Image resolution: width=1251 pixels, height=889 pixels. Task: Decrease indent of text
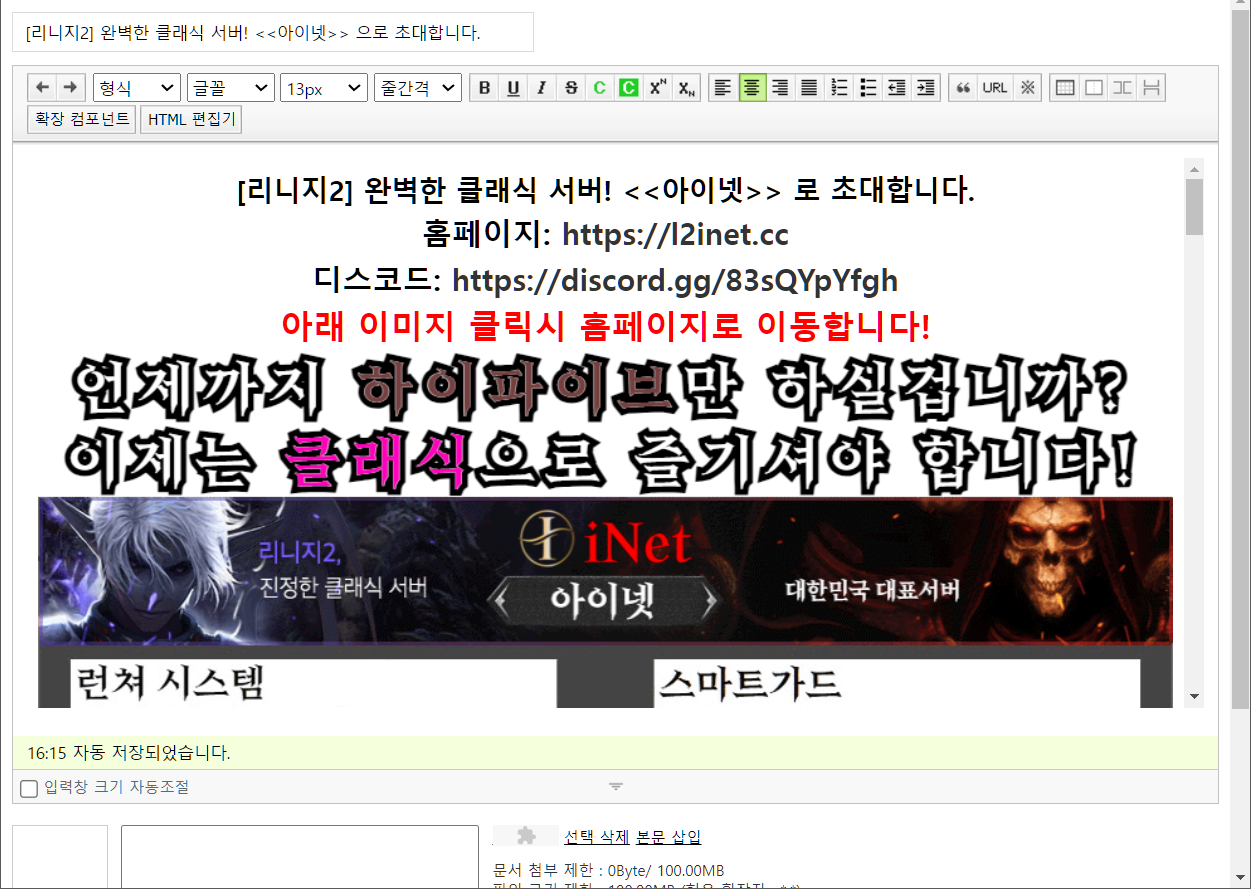pyautogui.click(x=897, y=88)
